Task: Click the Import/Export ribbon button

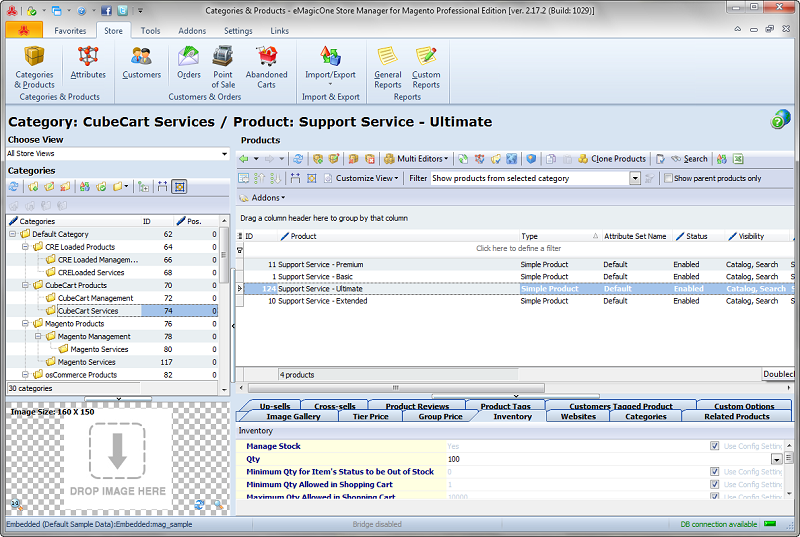Action: [x=330, y=67]
